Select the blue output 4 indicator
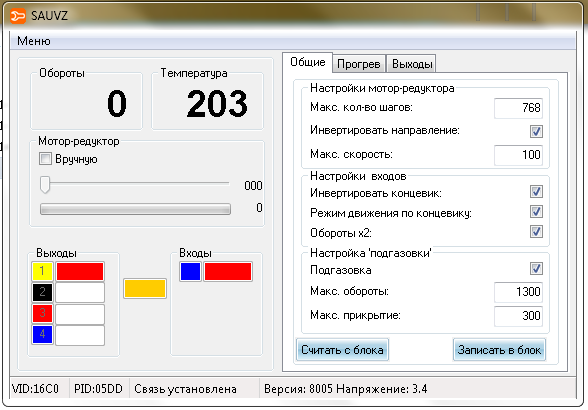 click(x=42, y=334)
